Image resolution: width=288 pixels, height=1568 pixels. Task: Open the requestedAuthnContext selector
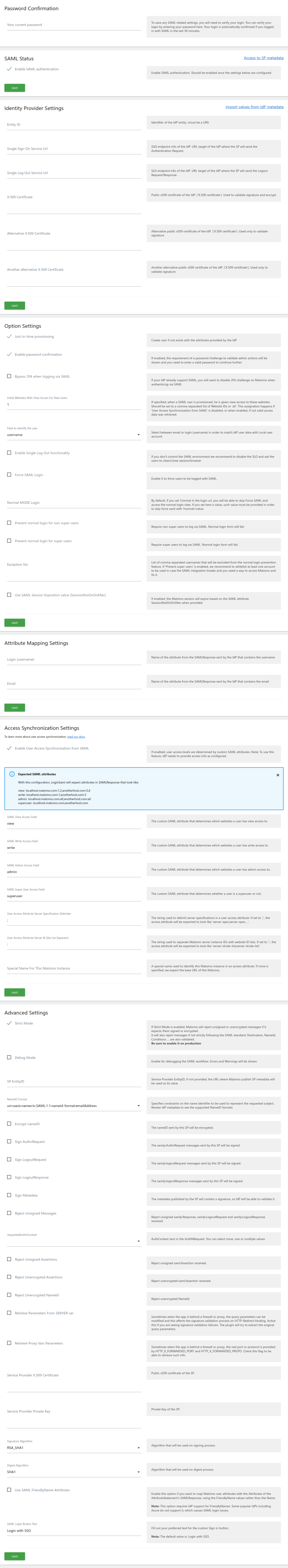[x=73, y=1241]
